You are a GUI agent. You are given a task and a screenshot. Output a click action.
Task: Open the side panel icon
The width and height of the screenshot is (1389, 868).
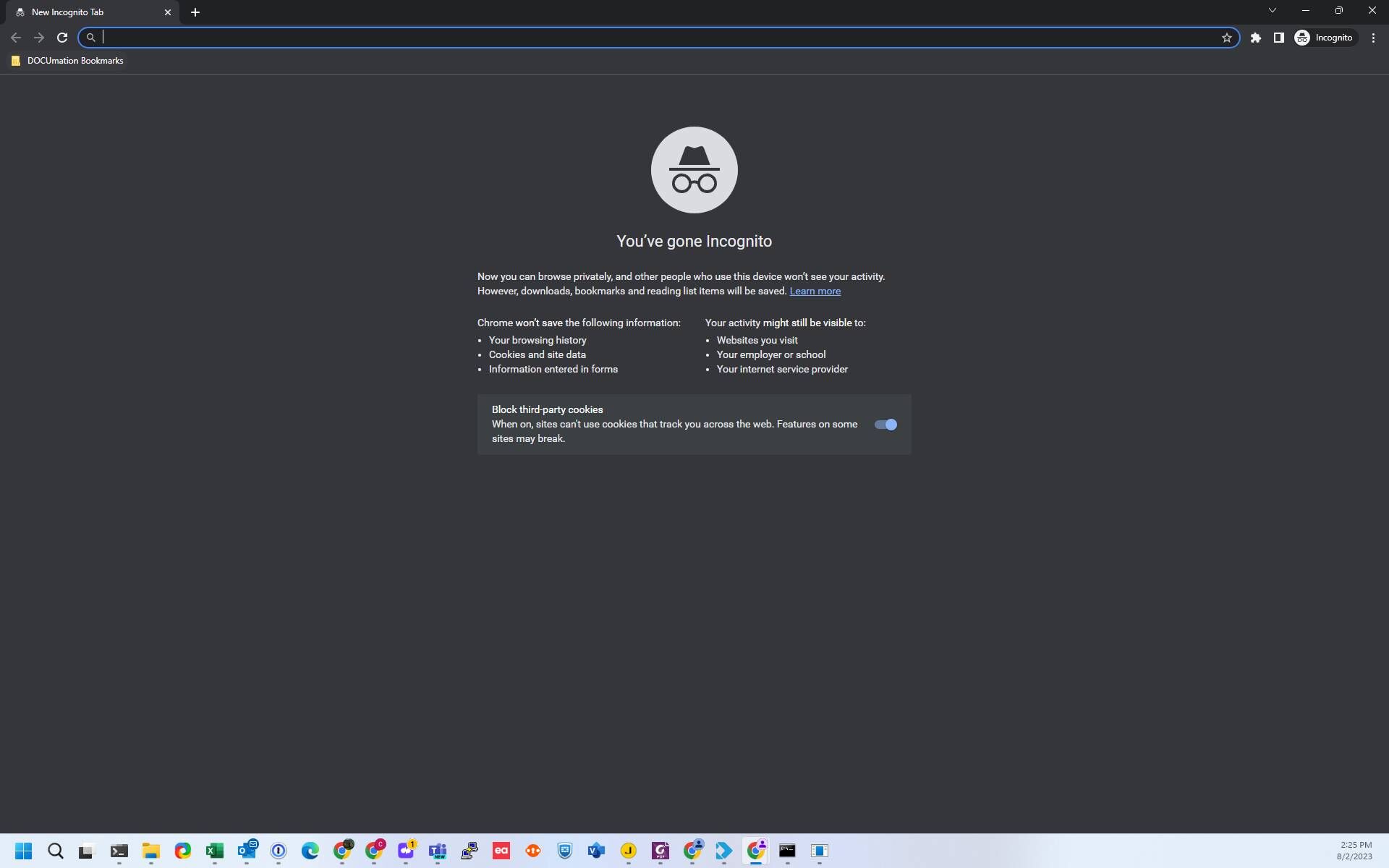tap(1278, 38)
